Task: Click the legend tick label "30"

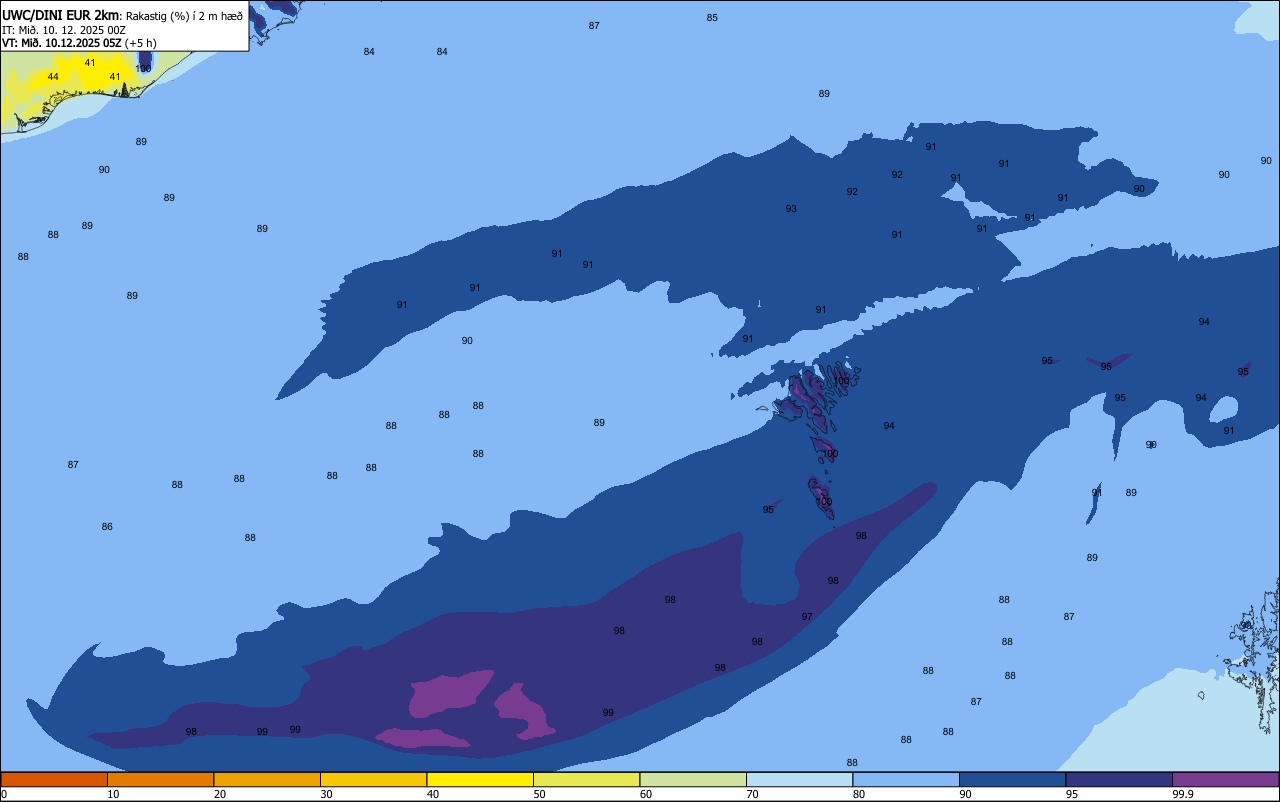Action: tap(326, 794)
